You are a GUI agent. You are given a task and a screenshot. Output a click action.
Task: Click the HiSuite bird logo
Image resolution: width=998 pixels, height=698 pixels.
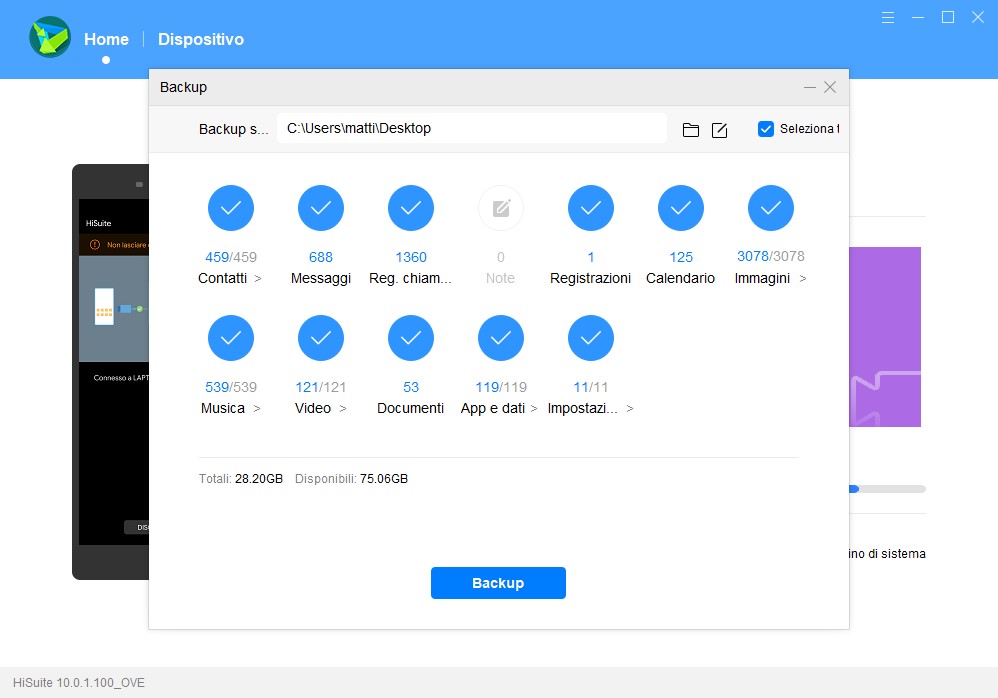coord(49,39)
